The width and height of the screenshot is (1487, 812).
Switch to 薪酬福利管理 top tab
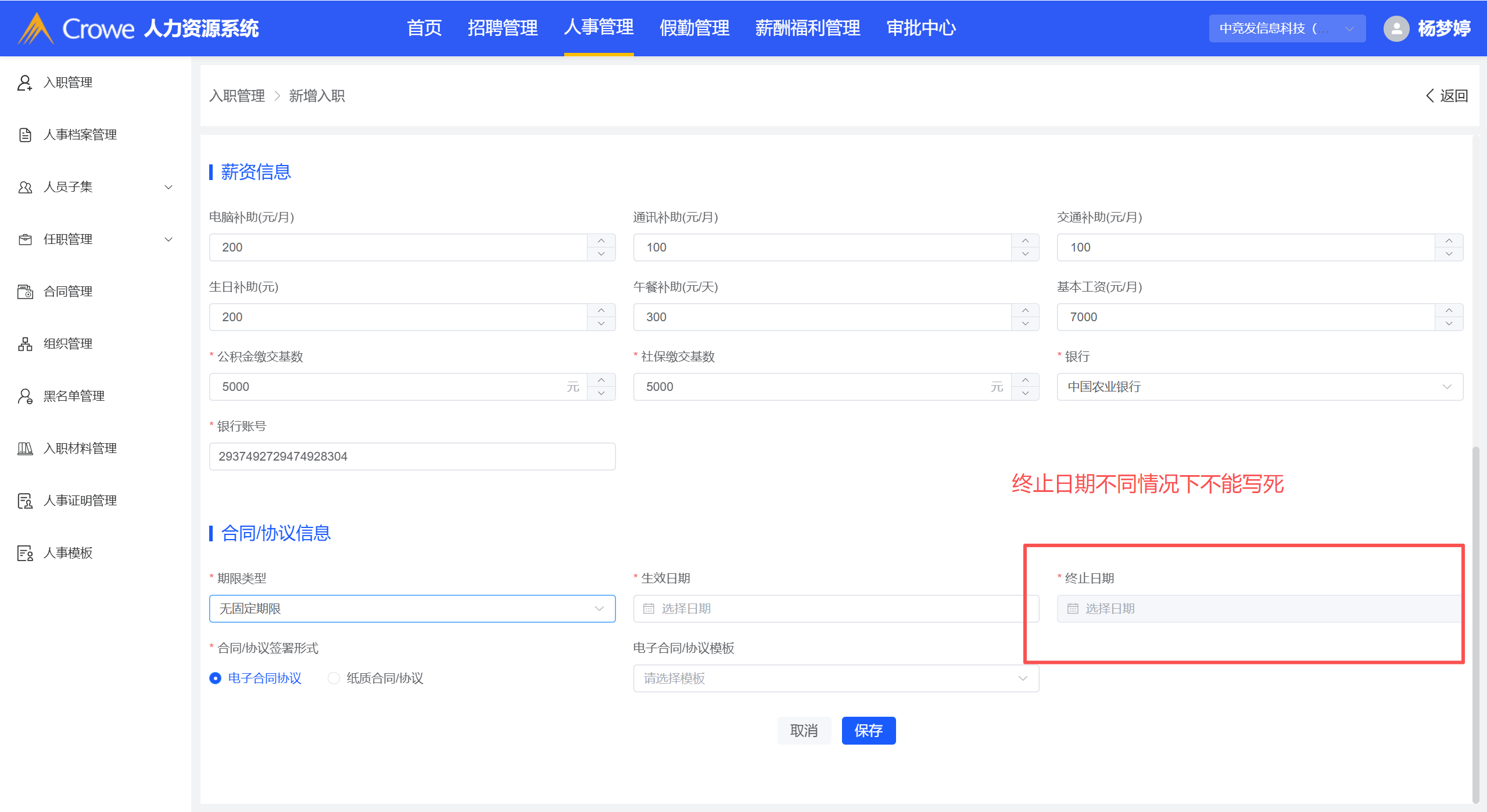tap(807, 28)
